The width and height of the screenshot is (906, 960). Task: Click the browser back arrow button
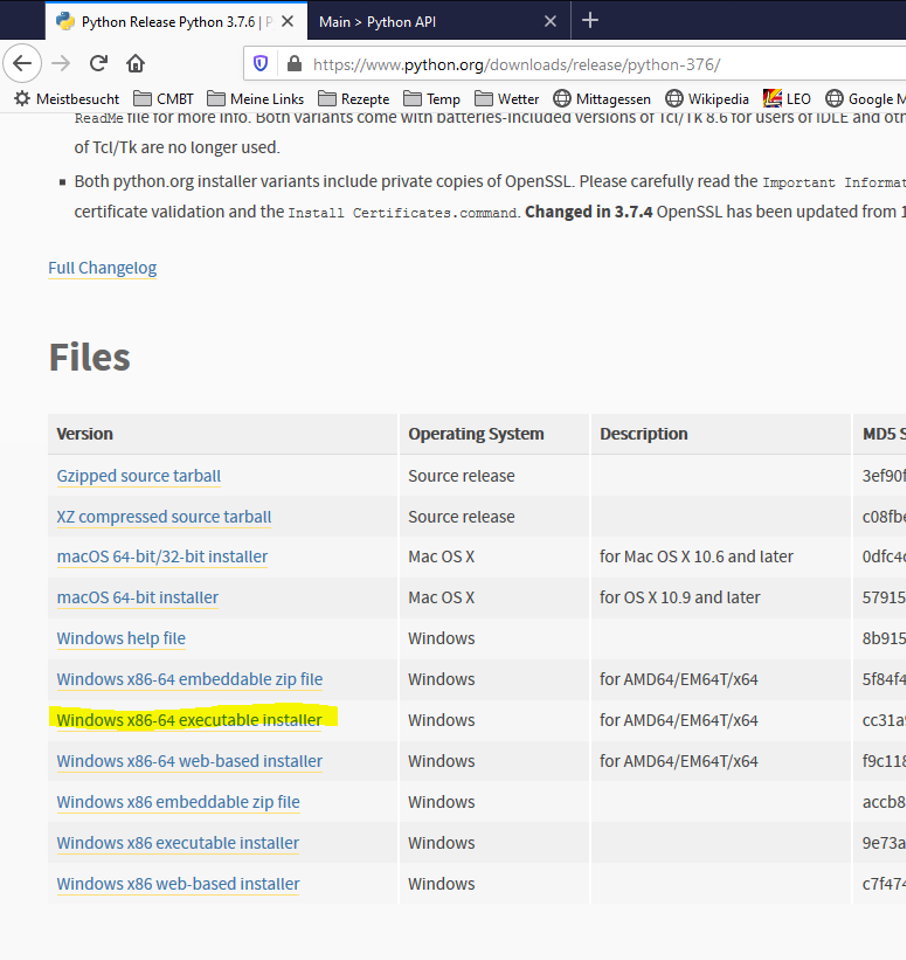(x=22, y=64)
